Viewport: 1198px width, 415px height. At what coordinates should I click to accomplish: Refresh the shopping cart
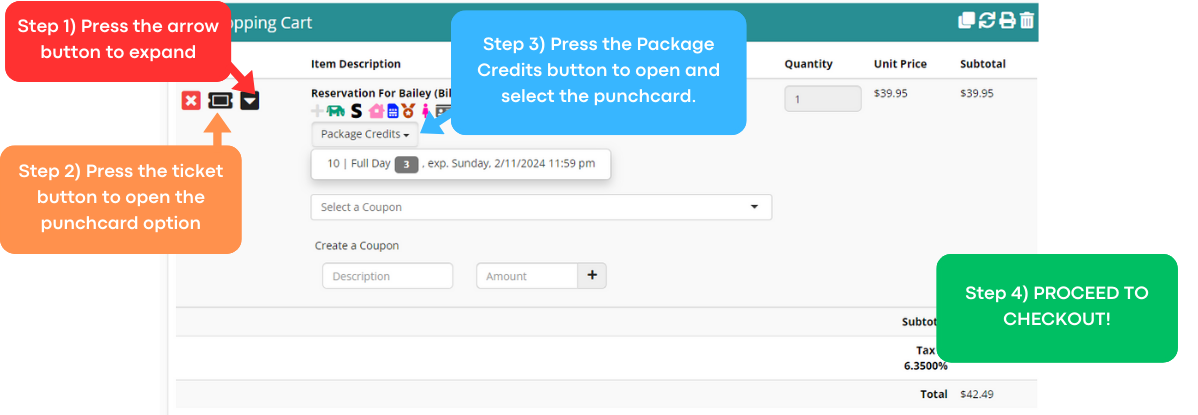[986, 20]
